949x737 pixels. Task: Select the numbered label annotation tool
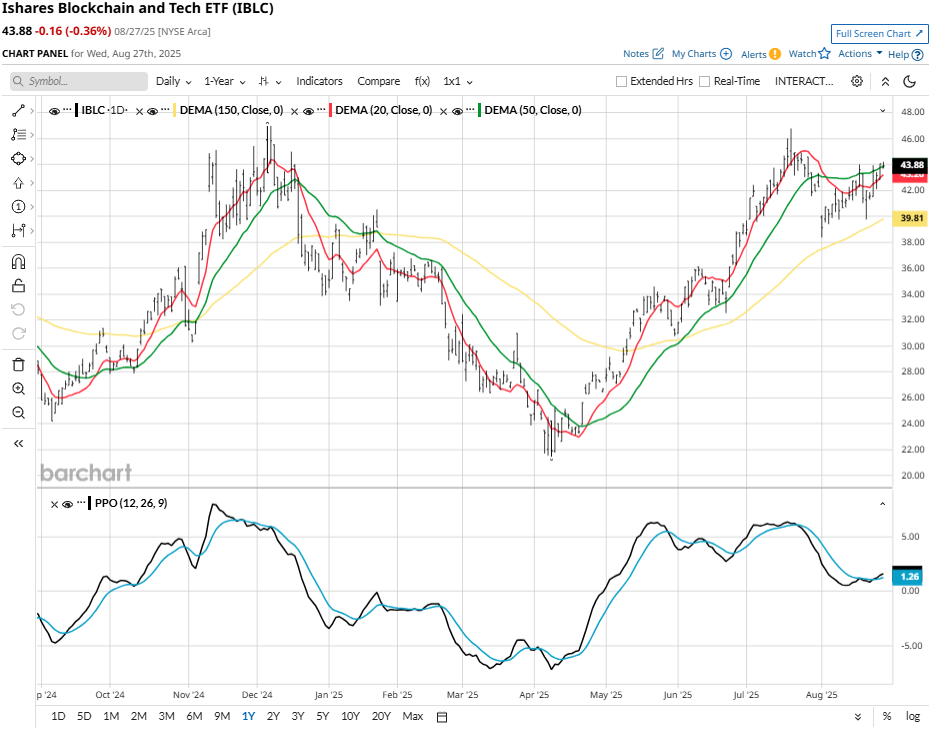18,207
